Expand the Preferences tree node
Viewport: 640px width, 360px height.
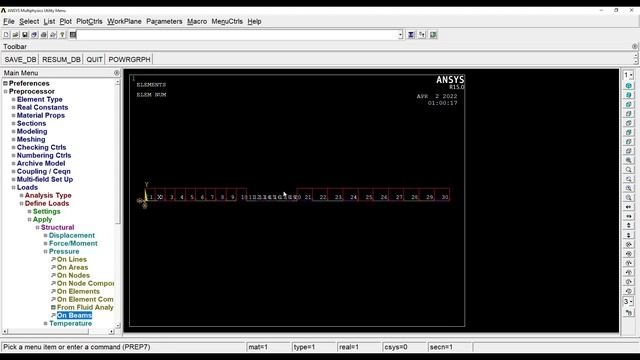coord(5,83)
